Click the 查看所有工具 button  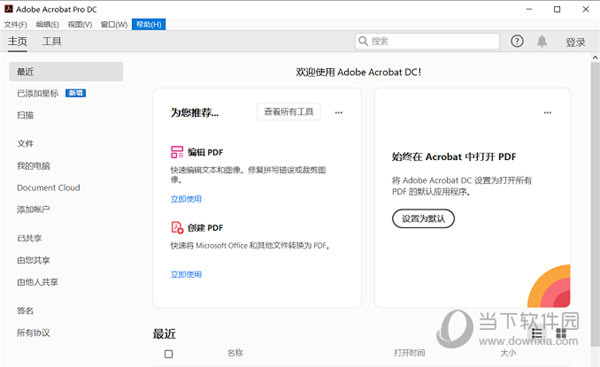tap(289, 112)
